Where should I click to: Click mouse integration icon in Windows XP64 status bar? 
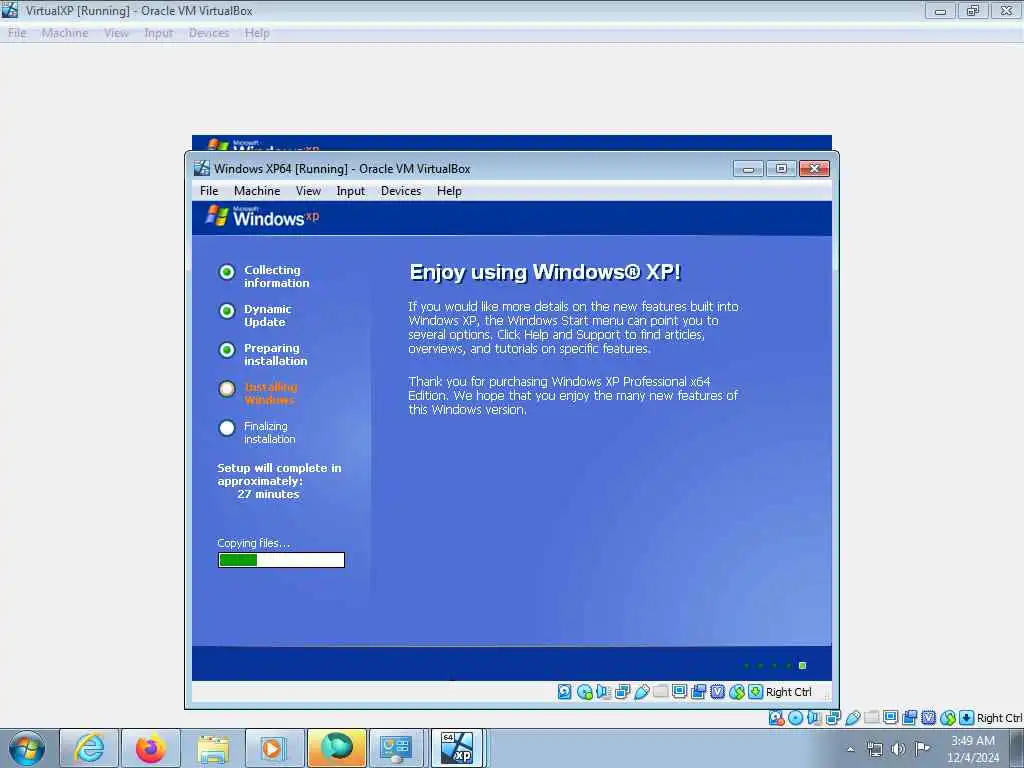(737, 692)
